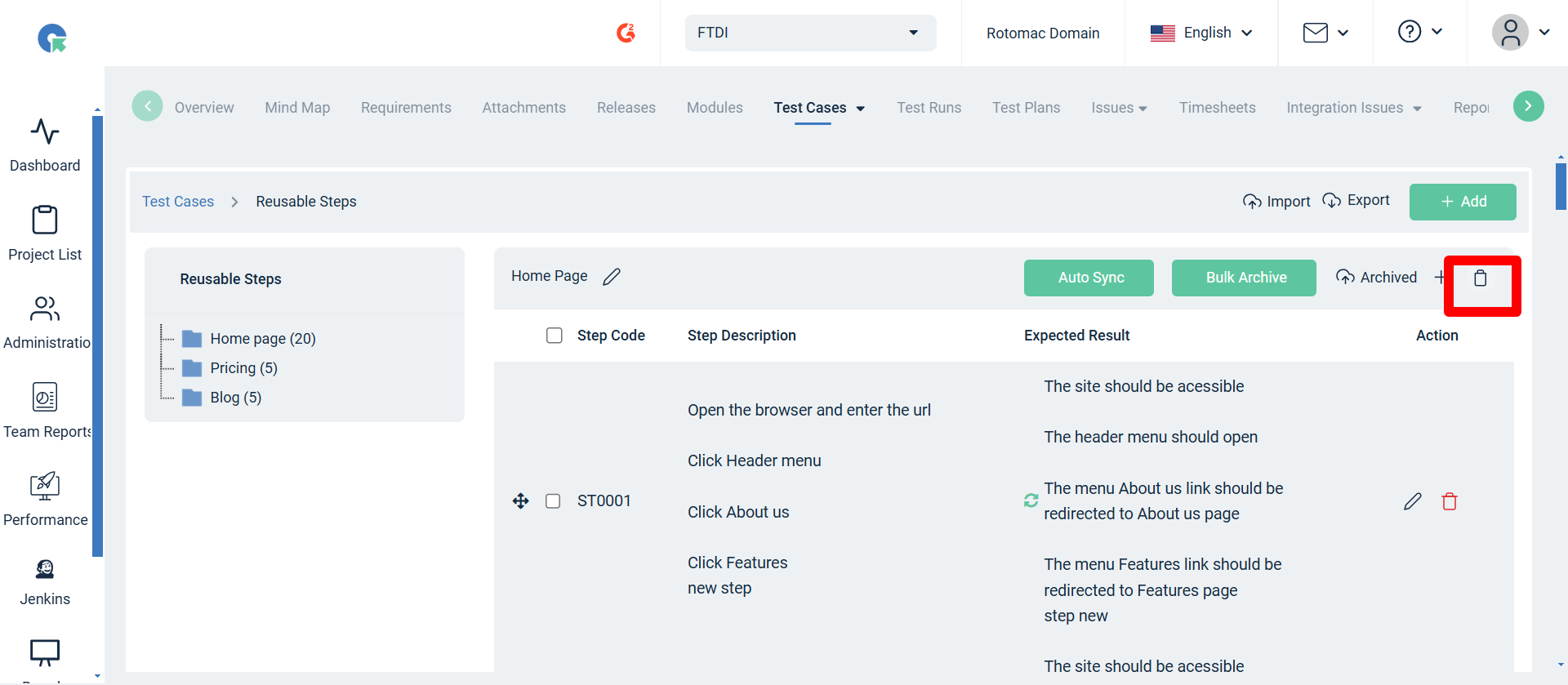The image size is (1568, 685).
Task: Select Home page (20) tree item
Action: 262,339
